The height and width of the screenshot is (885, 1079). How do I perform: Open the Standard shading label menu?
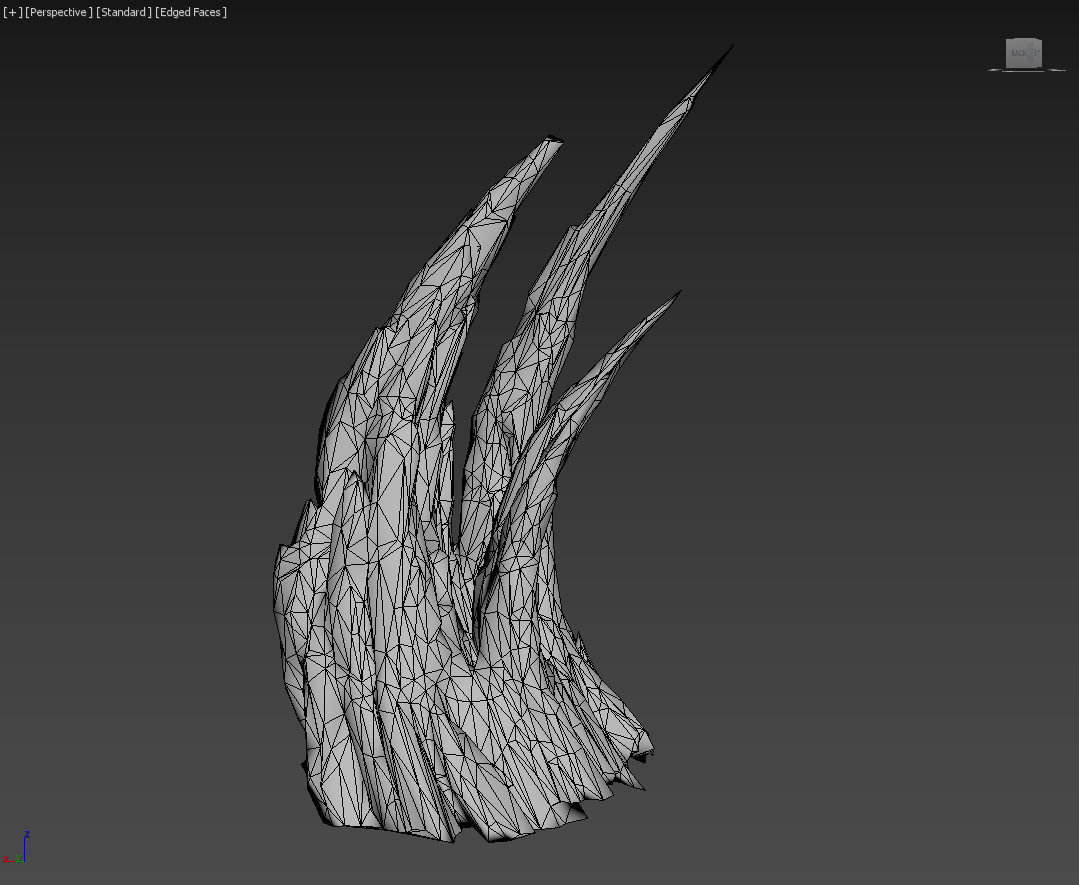tap(124, 12)
